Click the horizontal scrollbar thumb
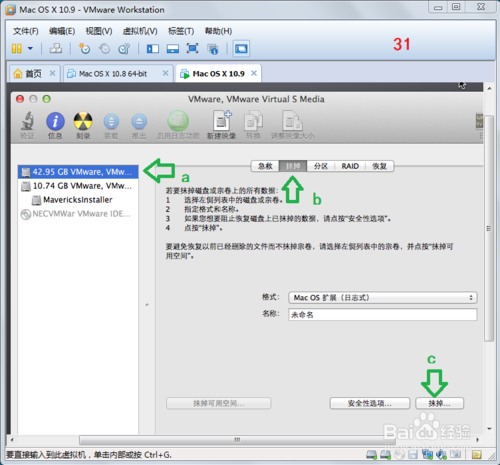The height and width of the screenshot is (465, 500). [x=237, y=440]
